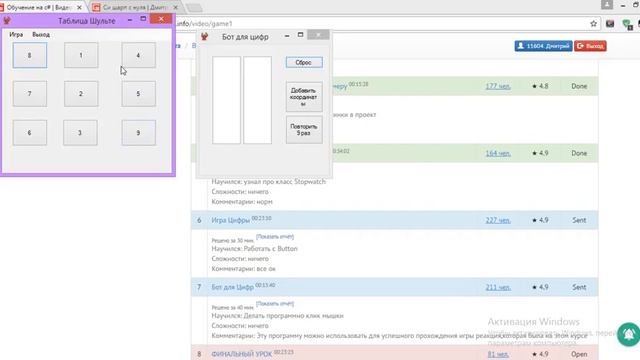Show report under Игра Цифры lesson
The width and height of the screenshot is (640, 360).
pyautogui.click(x=275, y=237)
